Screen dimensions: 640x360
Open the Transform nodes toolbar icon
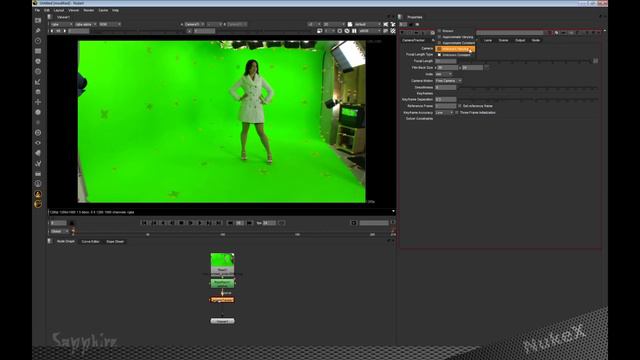[x=38, y=102]
